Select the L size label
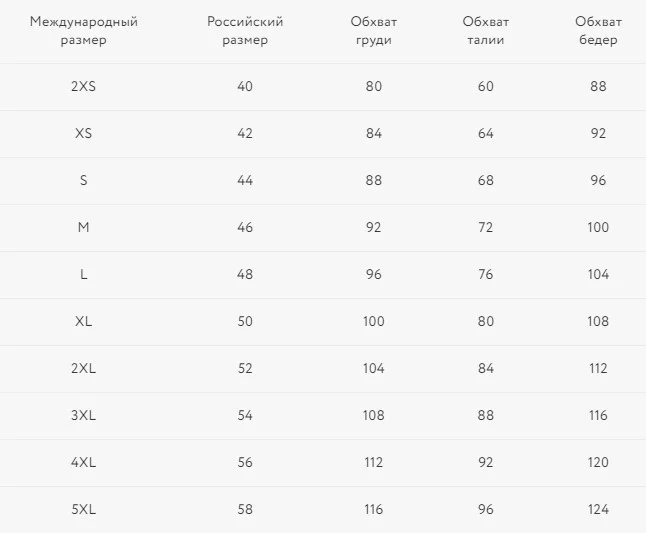This screenshot has height=533, width=646. click(84, 274)
